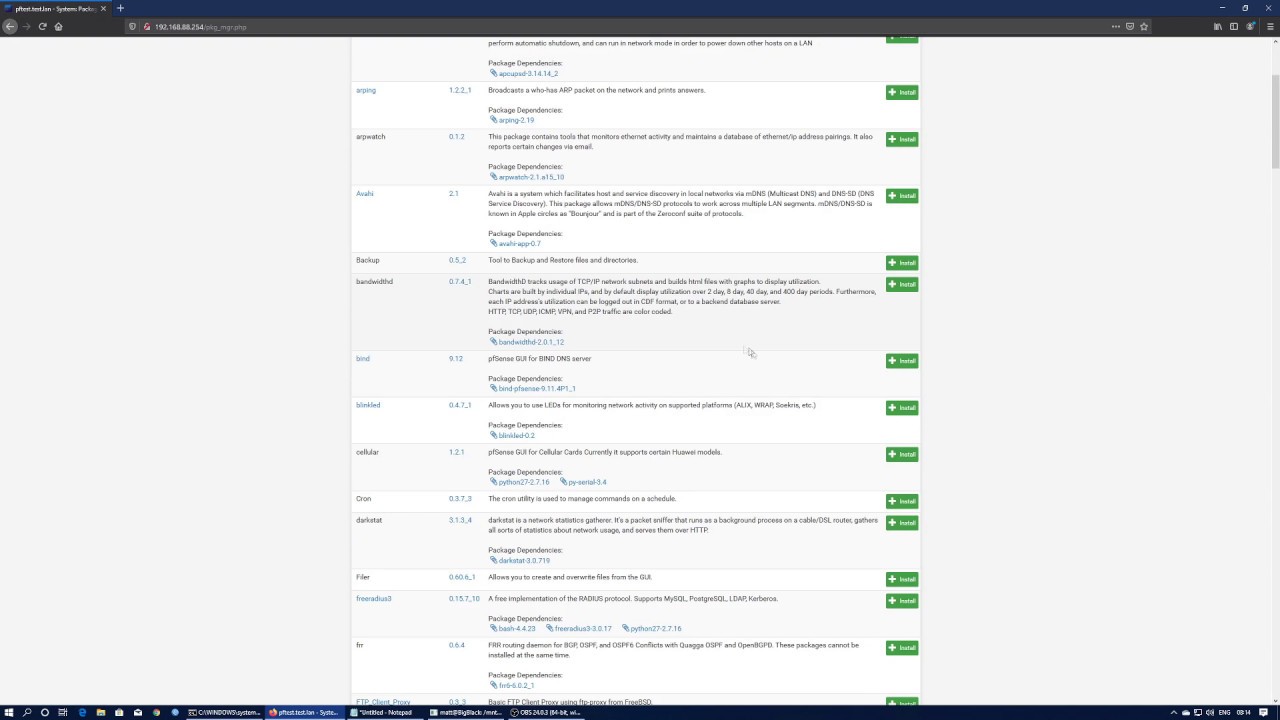Open Avahi version 2.1 link

454,193
